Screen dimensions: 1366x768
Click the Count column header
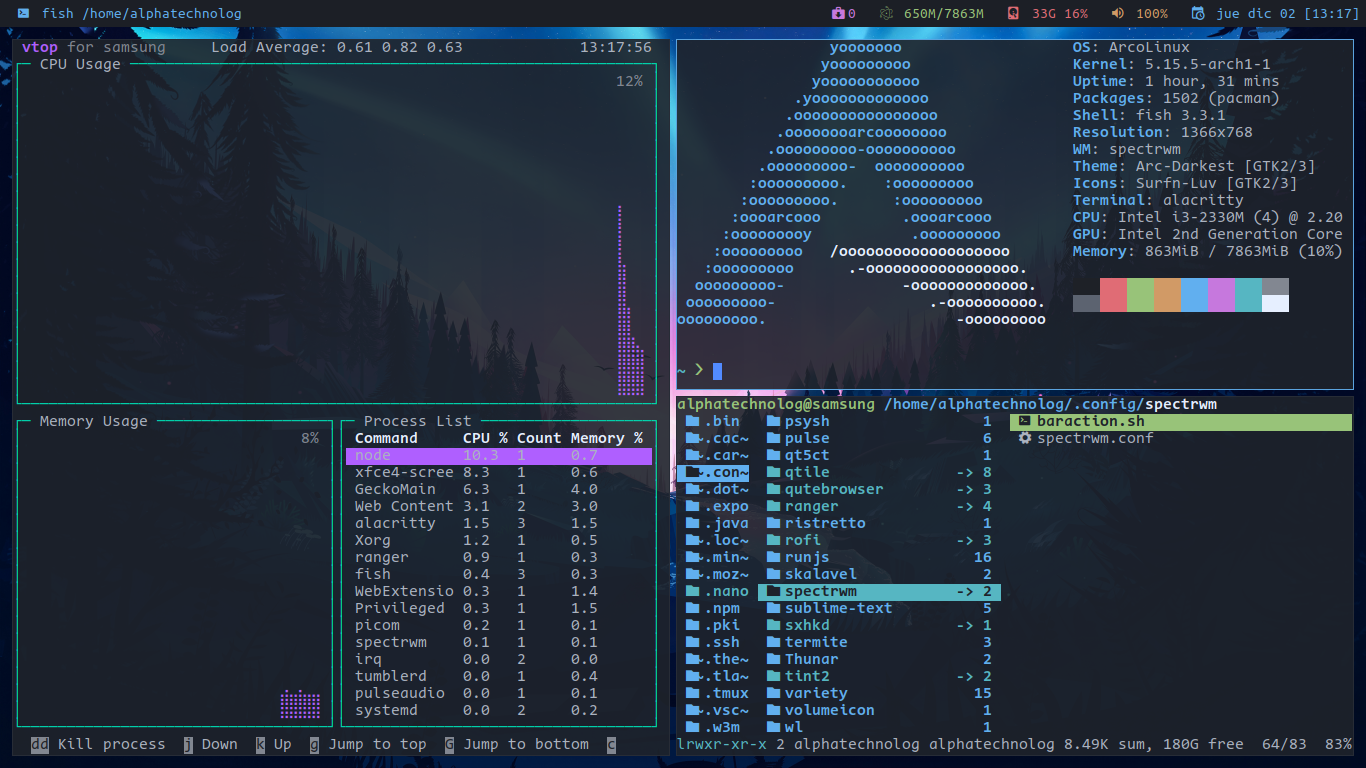(539, 439)
